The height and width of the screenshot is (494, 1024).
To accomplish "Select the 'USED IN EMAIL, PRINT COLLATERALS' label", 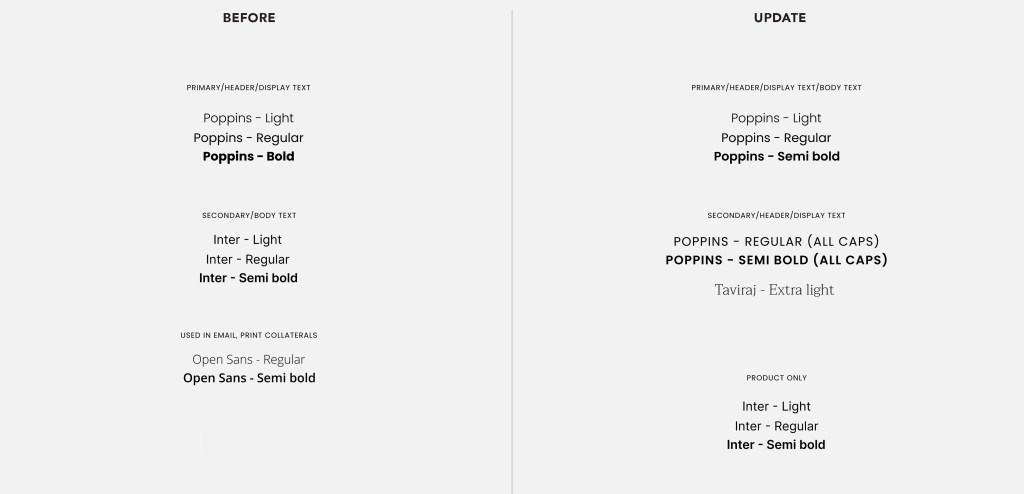I will pyautogui.click(x=249, y=335).
